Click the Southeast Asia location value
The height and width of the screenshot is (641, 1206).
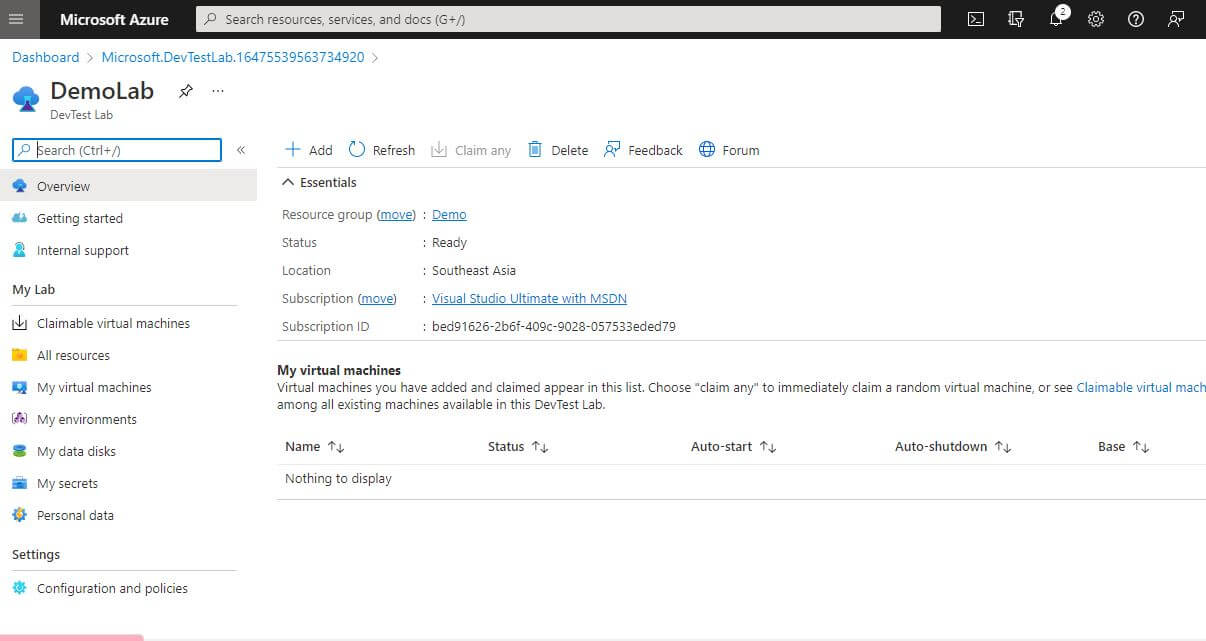(x=474, y=271)
